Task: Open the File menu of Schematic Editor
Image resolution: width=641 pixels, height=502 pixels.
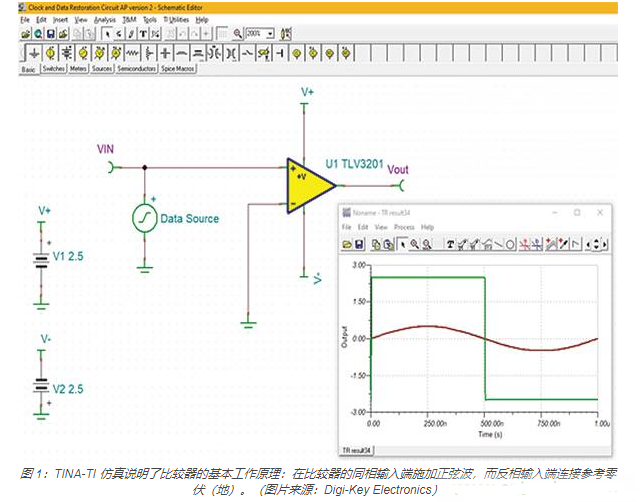Action: coord(25,20)
